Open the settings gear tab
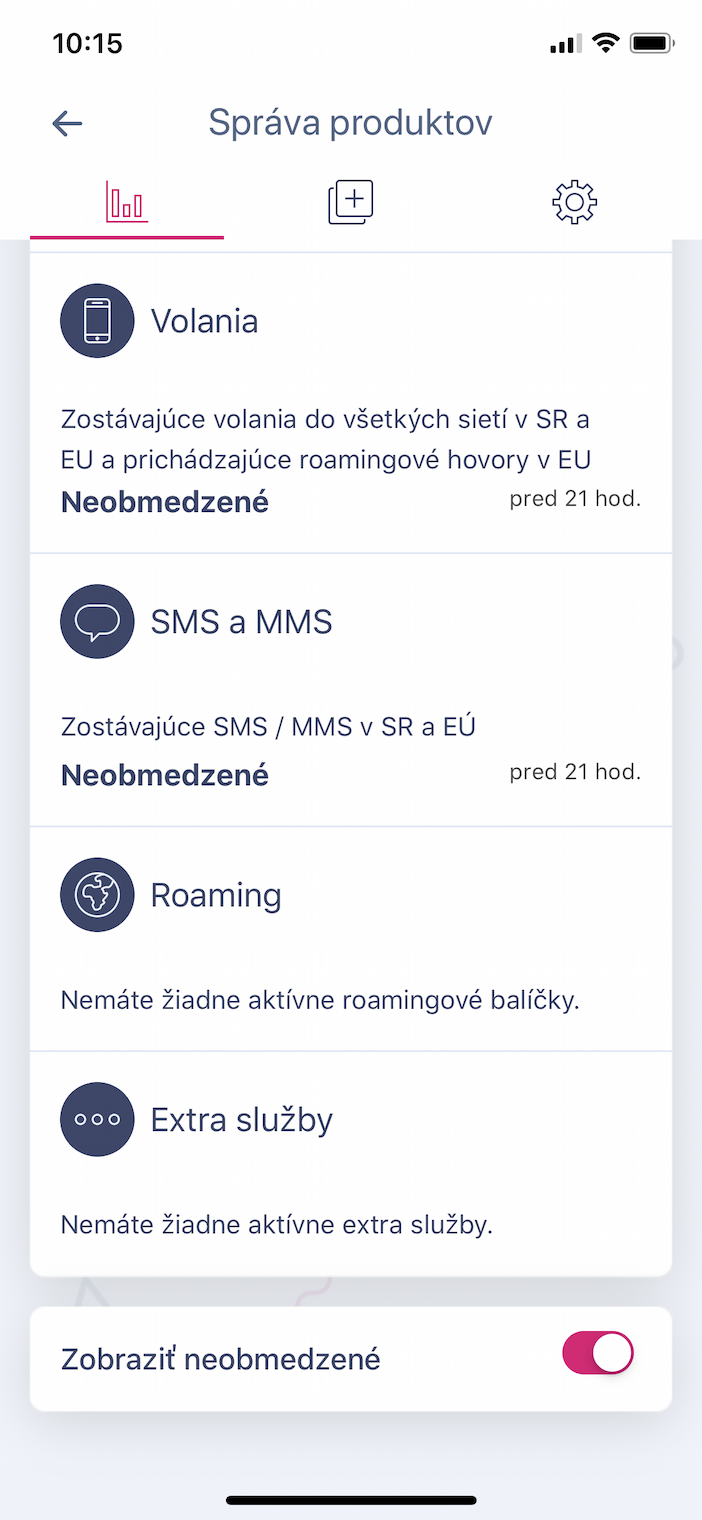 (x=574, y=202)
